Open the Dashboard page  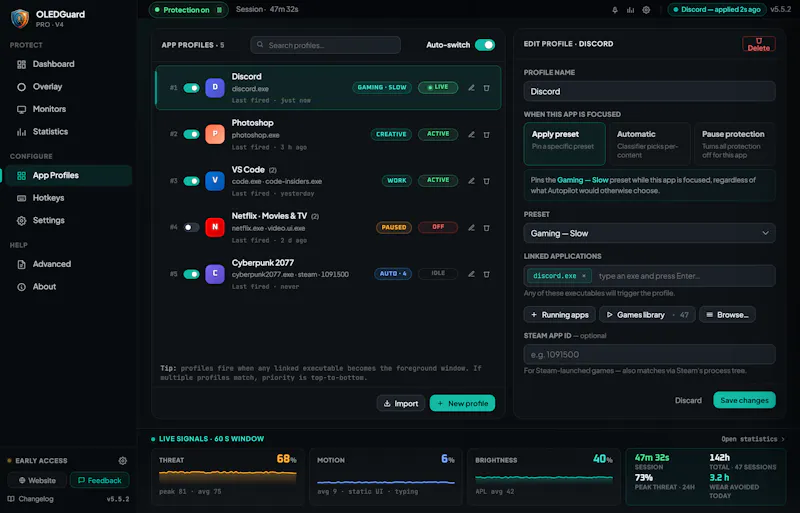pyautogui.click(x=68, y=64)
